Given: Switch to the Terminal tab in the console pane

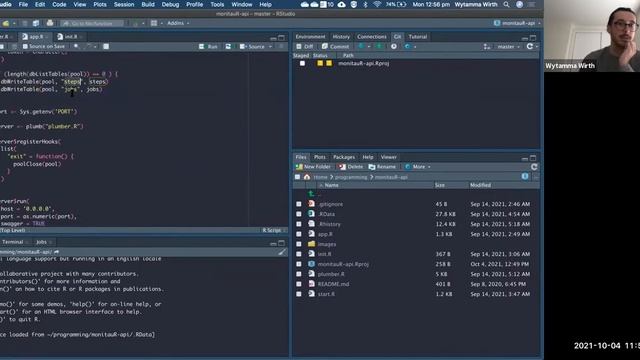Looking at the screenshot, I should (x=12, y=242).
